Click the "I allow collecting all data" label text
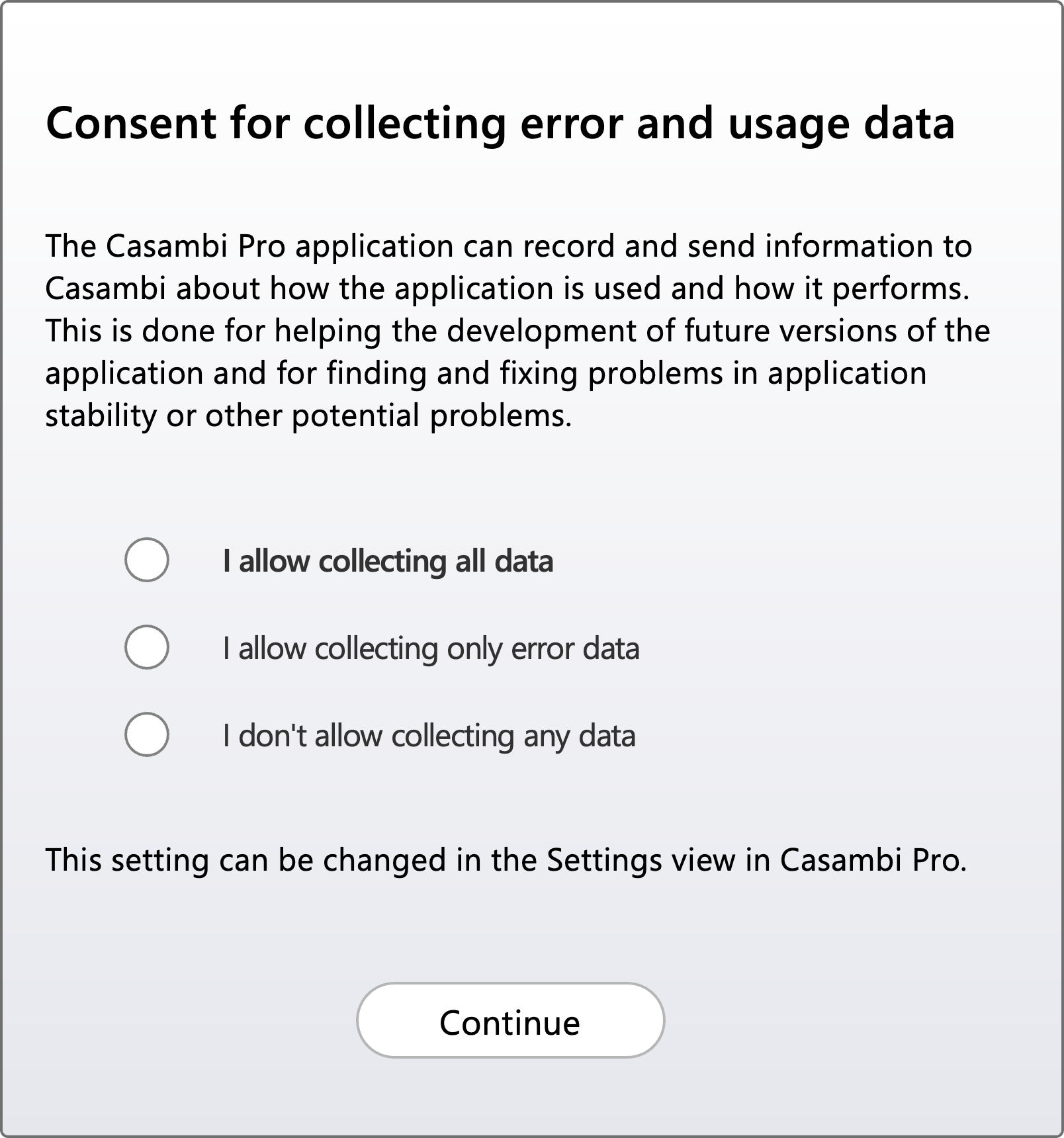 coord(388,561)
